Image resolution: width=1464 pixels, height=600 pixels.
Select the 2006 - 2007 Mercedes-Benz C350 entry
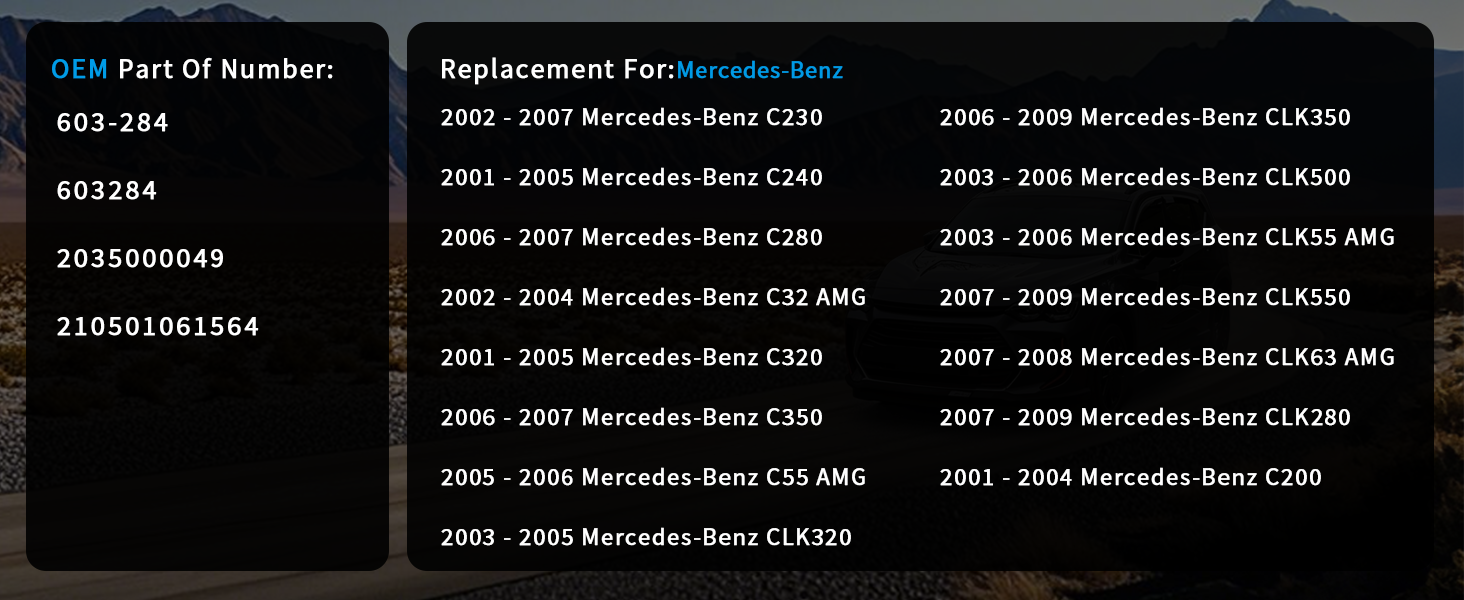click(632, 418)
